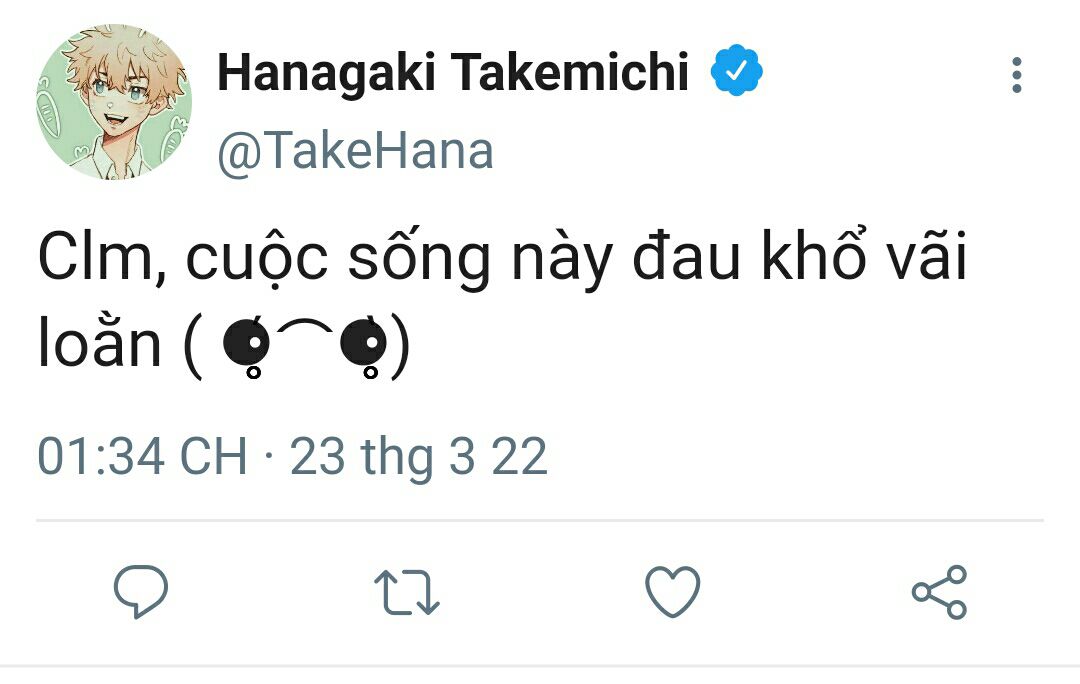Click the @TakeHana handle
Viewport: 1080px width, 684px height.
pos(355,152)
